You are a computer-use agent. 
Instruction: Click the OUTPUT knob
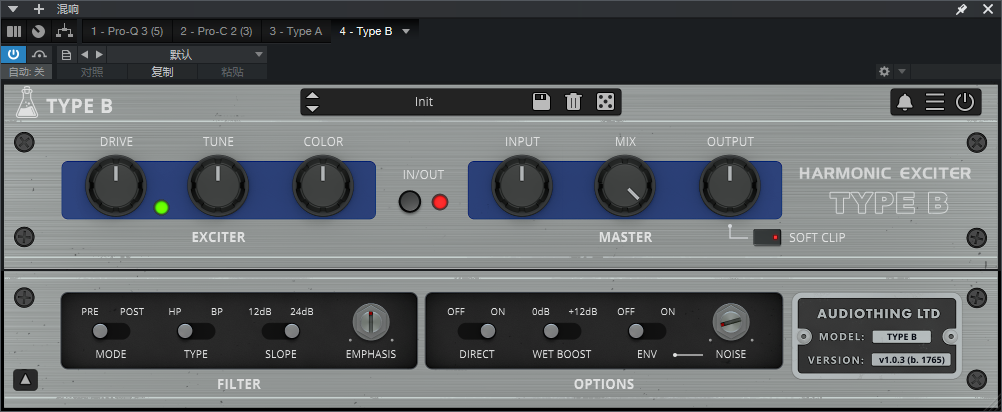730,185
